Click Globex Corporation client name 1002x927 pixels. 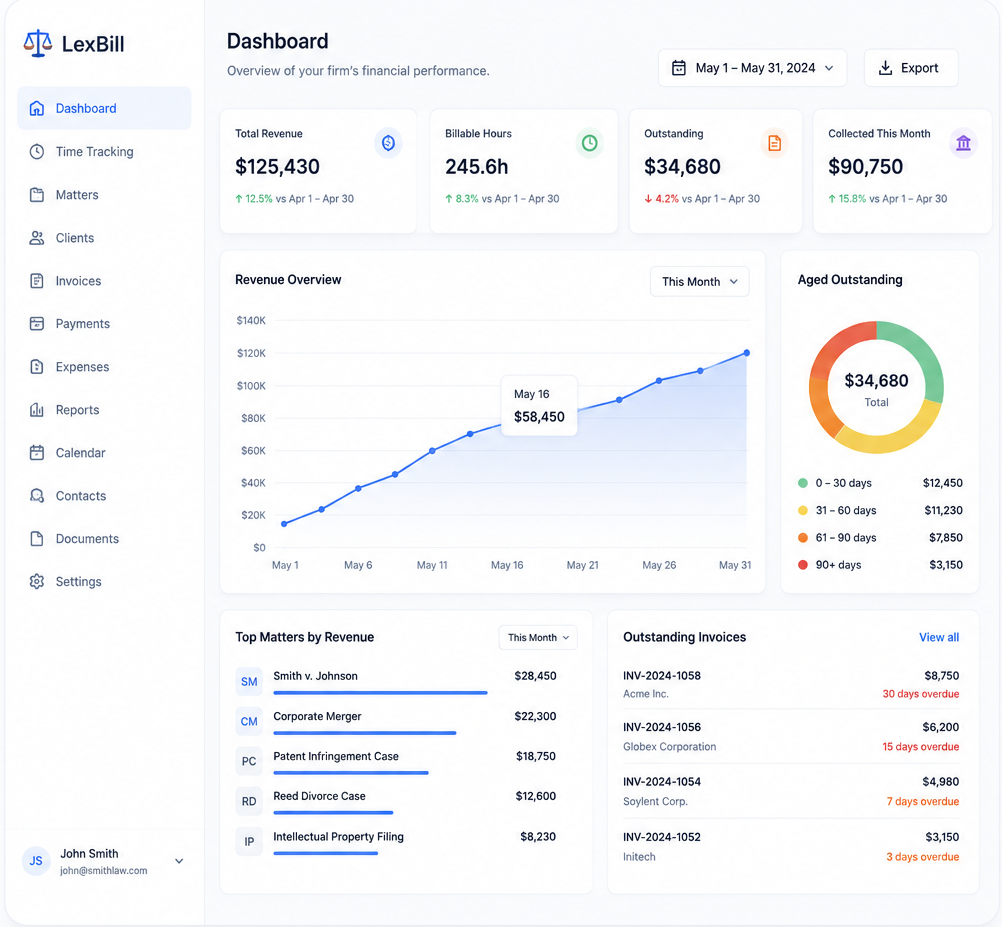(670, 746)
